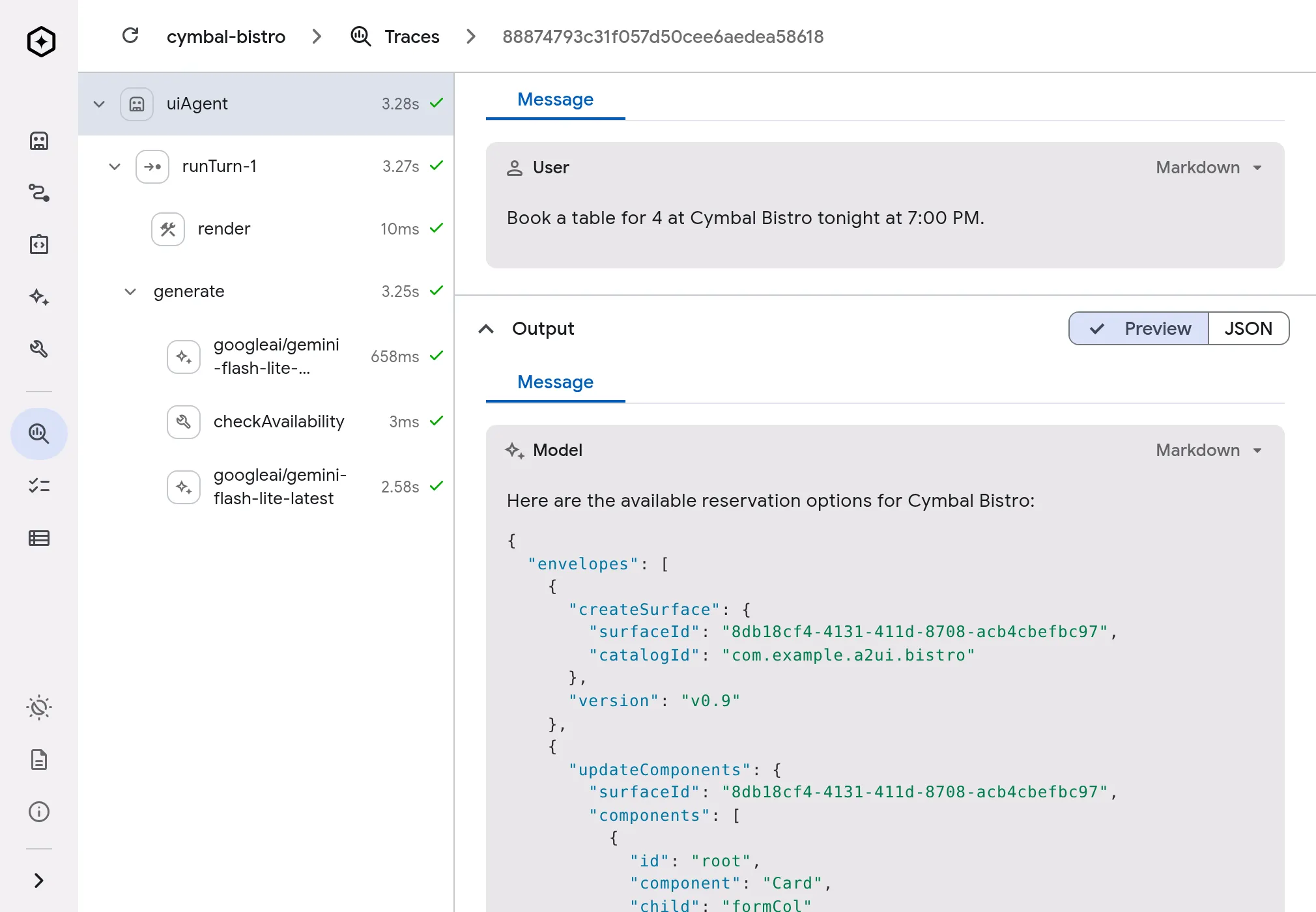Select the uiAgent span row
Image resolution: width=1316 pixels, height=912 pixels.
coord(266,104)
